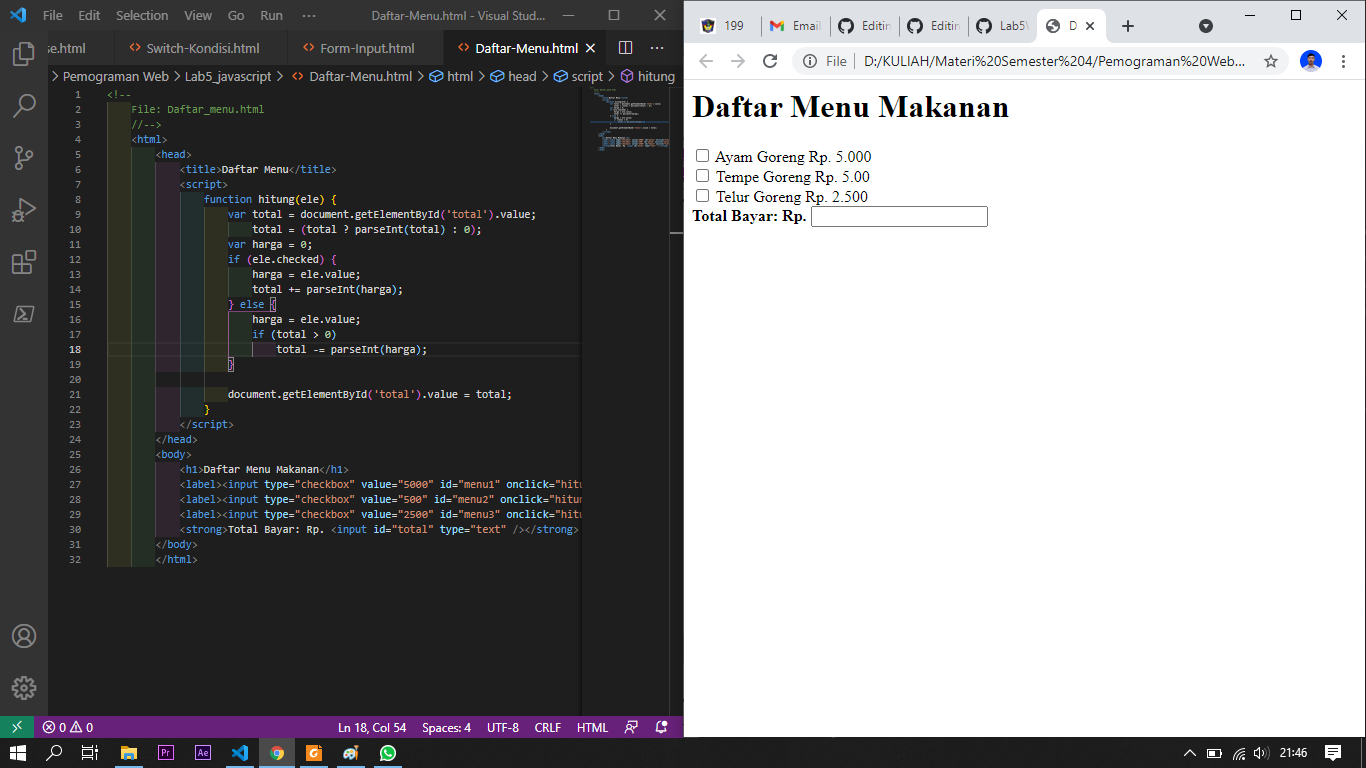Open the editor's more actions menu
The image size is (1366, 768).
coord(657,47)
